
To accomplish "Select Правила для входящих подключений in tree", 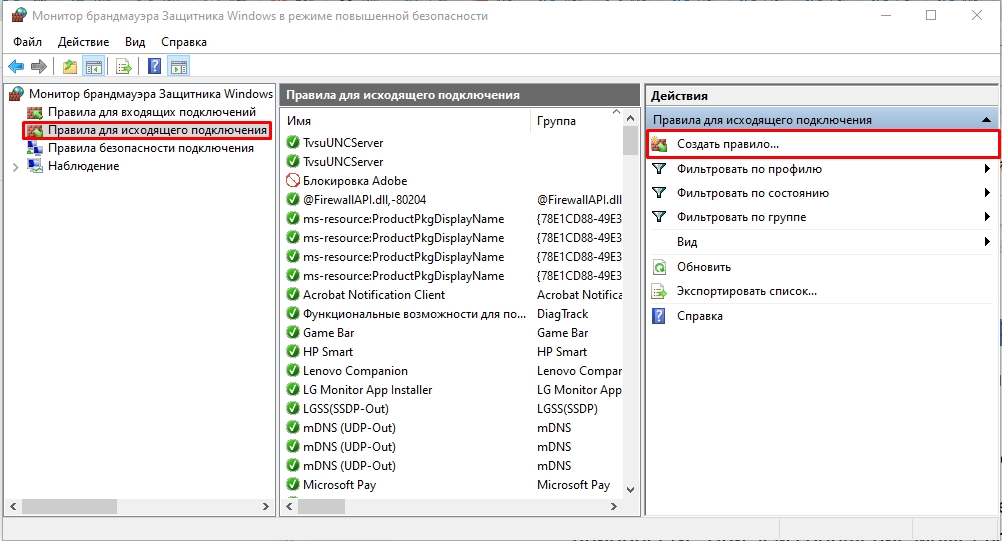I will (138, 112).
